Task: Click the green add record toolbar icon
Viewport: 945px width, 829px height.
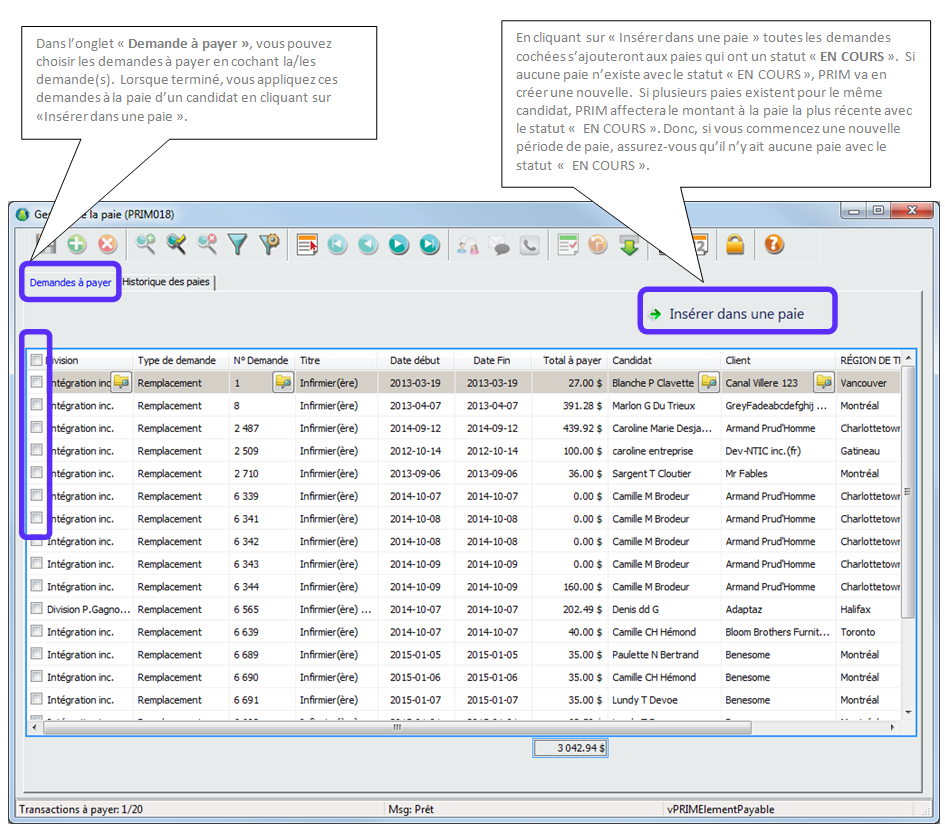Action: click(x=77, y=244)
